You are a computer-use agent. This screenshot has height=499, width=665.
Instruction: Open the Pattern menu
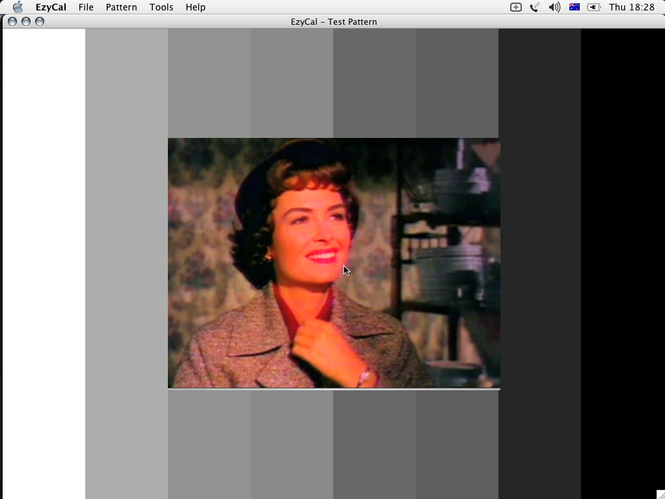(x=121, y=7)
